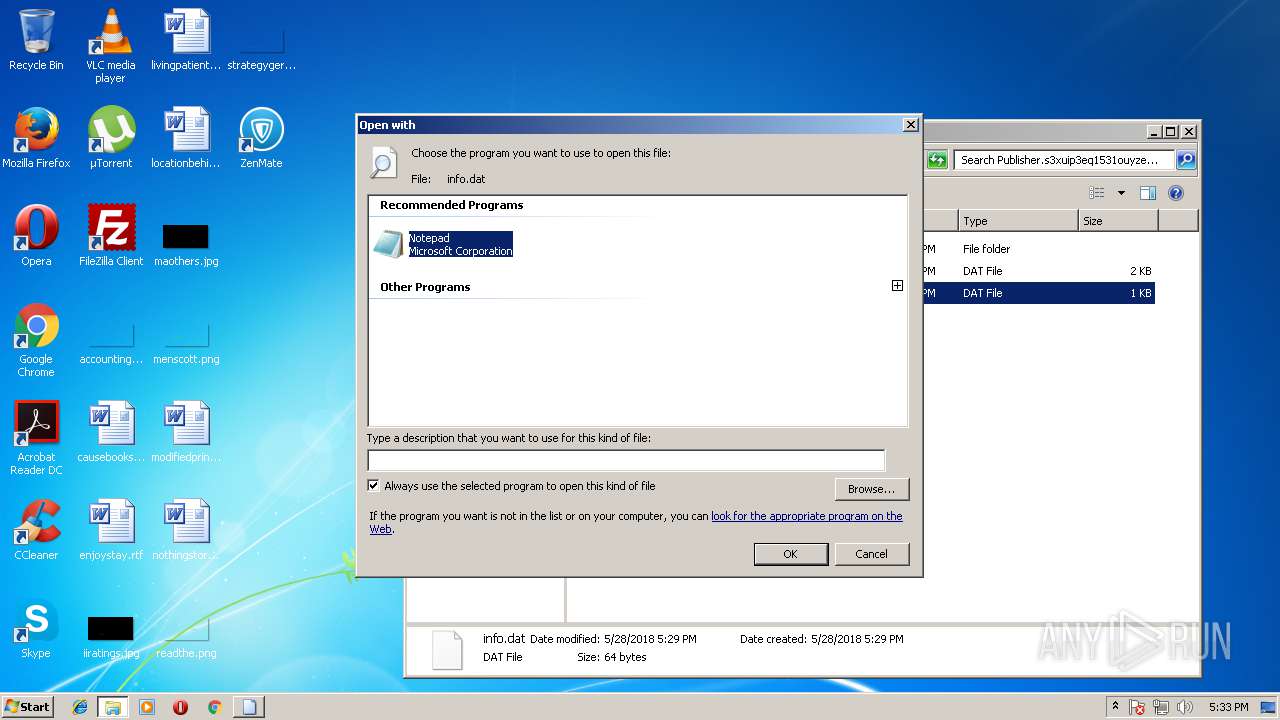Open menscott.png on desktop

click(x=186, y=343)
